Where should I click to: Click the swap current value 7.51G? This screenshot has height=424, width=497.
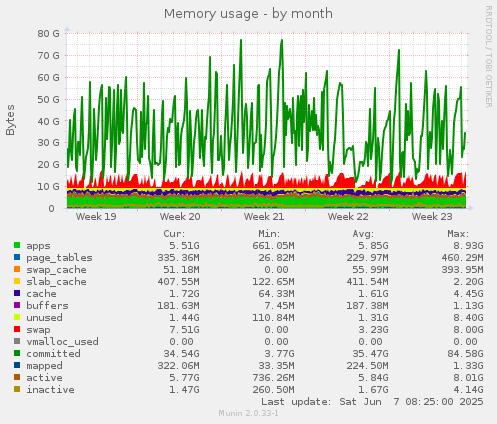[x=184, y=330]
